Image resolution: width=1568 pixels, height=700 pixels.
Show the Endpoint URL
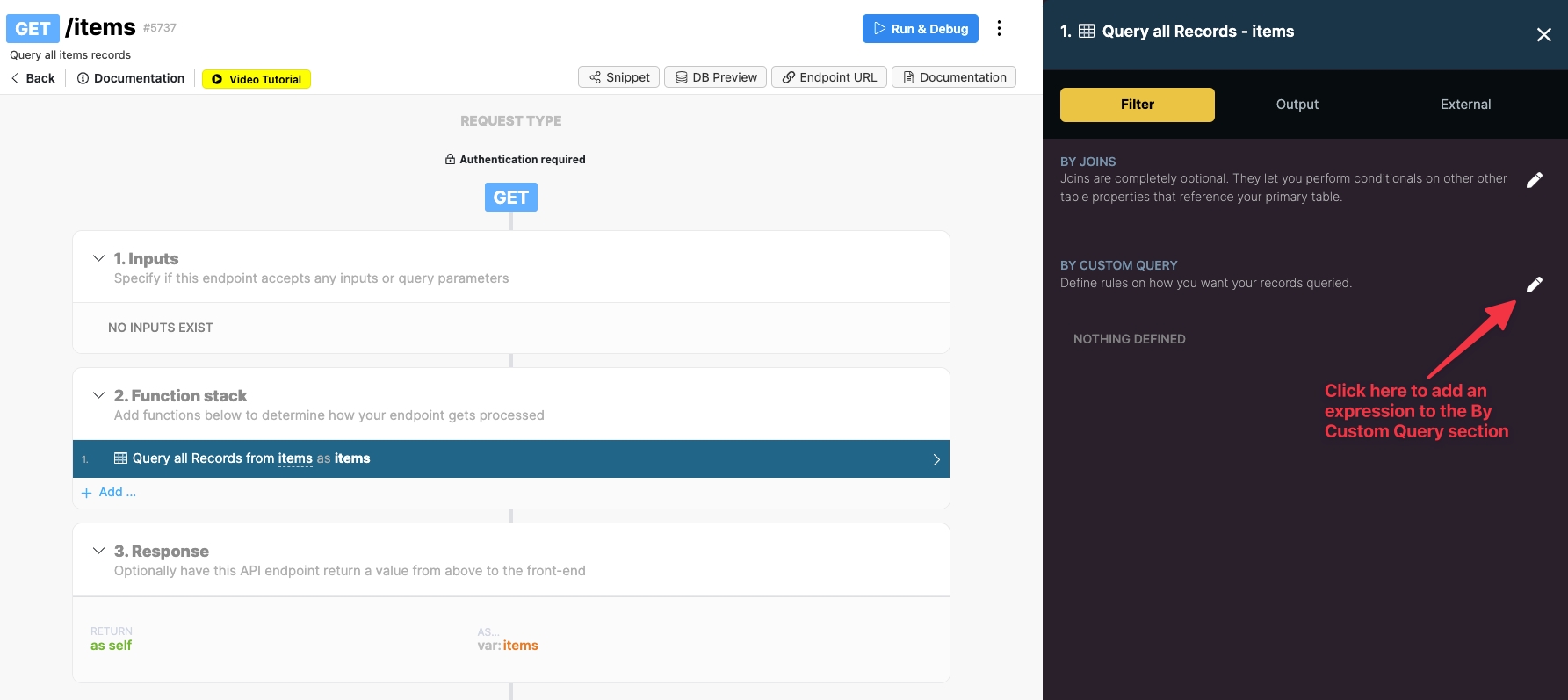[x=829, y=77]
